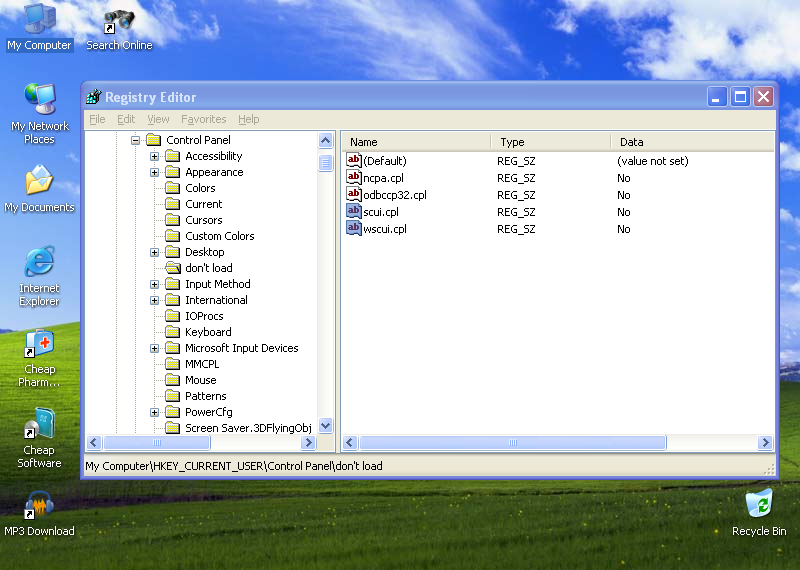The image size is (800, 570).
Task: Open the Help menu
Action: (248, 119)
